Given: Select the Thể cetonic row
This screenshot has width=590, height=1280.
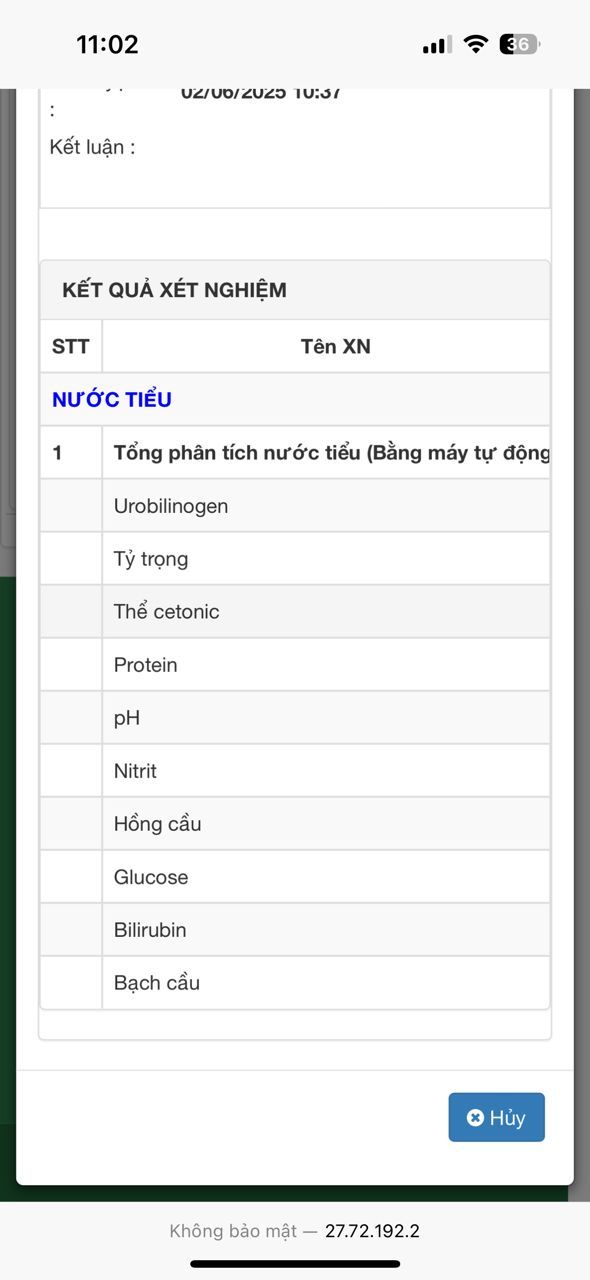Looking at the screenshot, I should 295,611.
